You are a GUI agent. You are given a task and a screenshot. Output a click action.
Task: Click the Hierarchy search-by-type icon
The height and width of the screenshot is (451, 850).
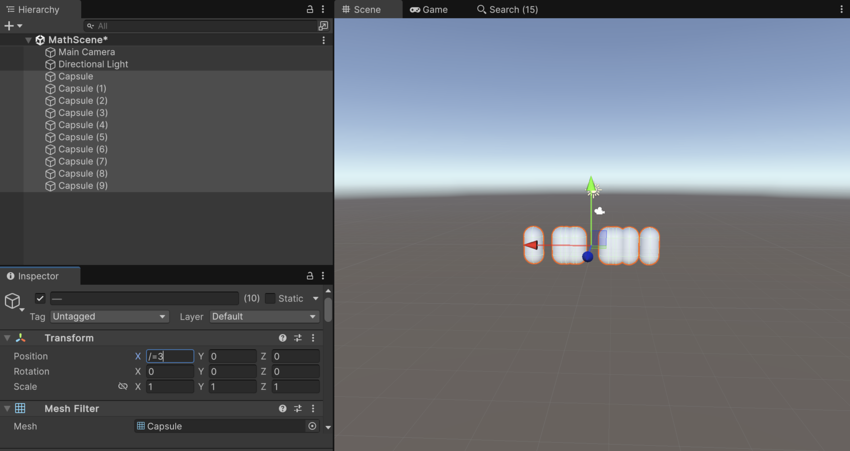[x=323, y=26]
